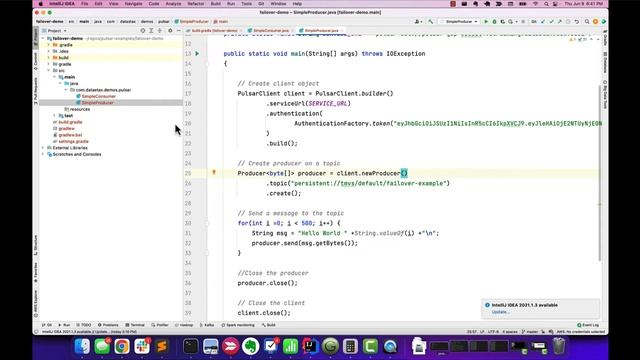Screen dimensions: 640x360
Task: Select build.gradle in project tree
Action: 70,122
